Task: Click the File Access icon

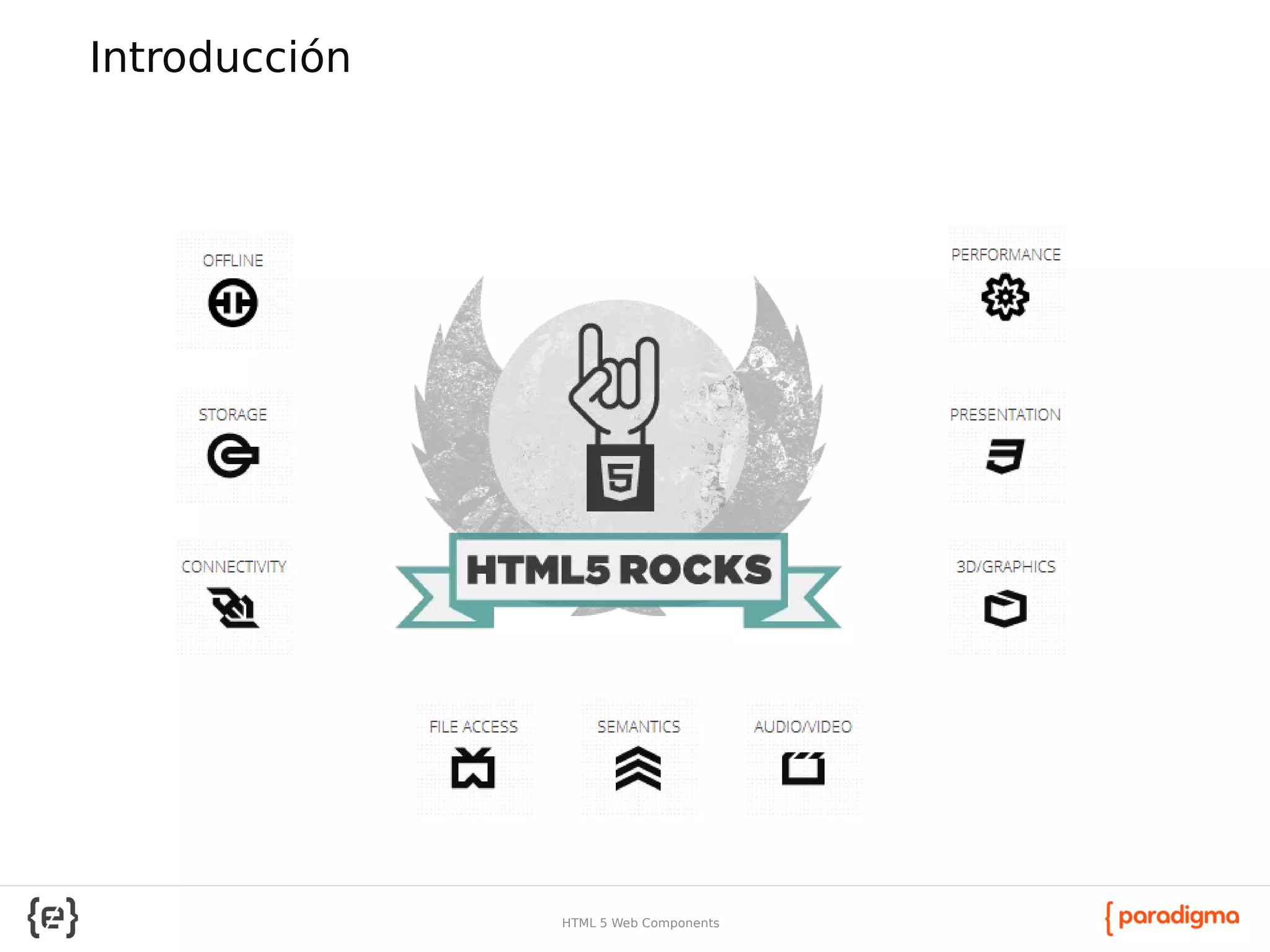Action: (473, 768)
